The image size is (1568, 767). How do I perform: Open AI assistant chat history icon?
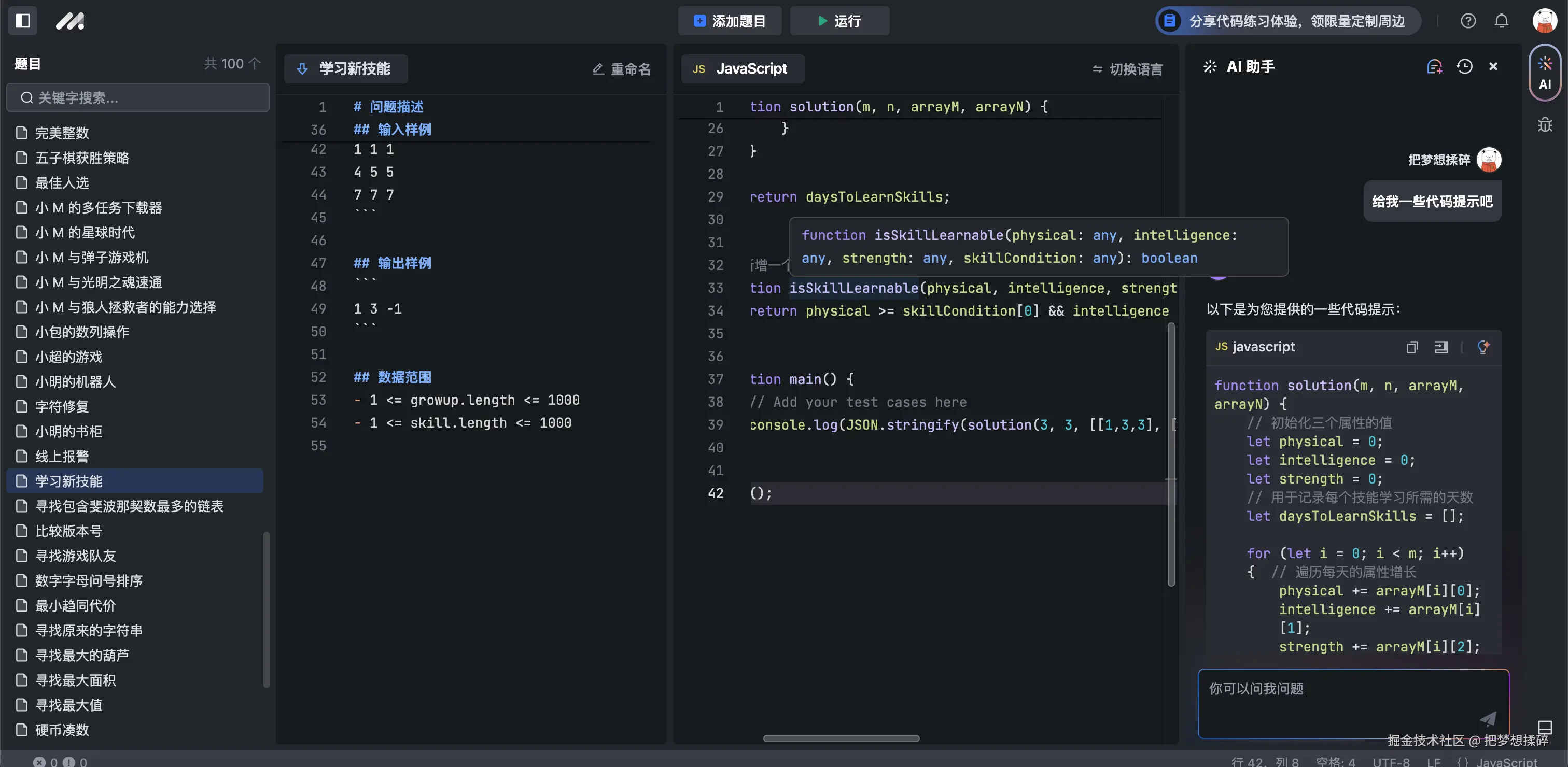pos(1464,67)
